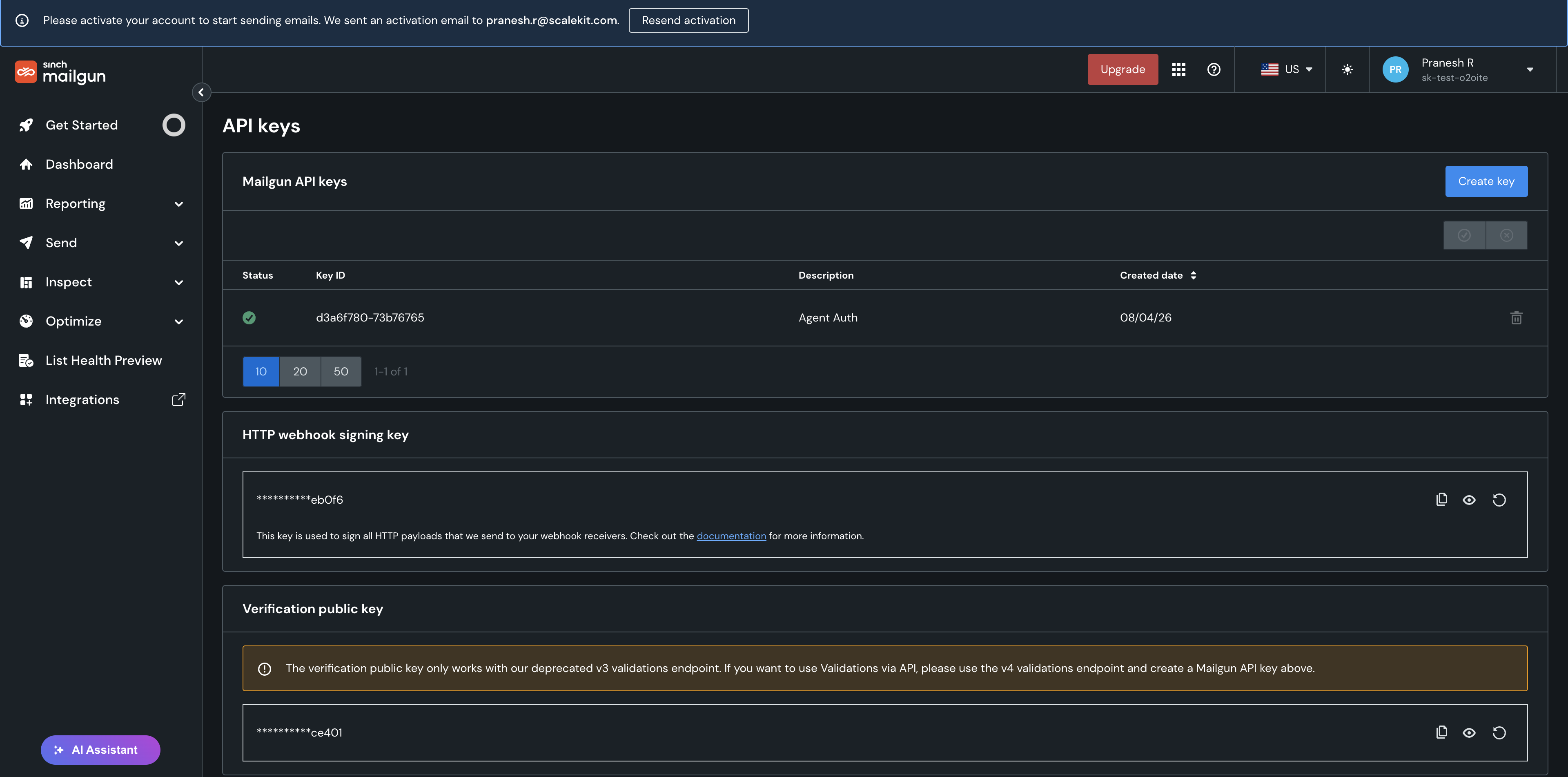Collapse the sidebar with the arrow button

pyautogui.click(x=201, y=93)
